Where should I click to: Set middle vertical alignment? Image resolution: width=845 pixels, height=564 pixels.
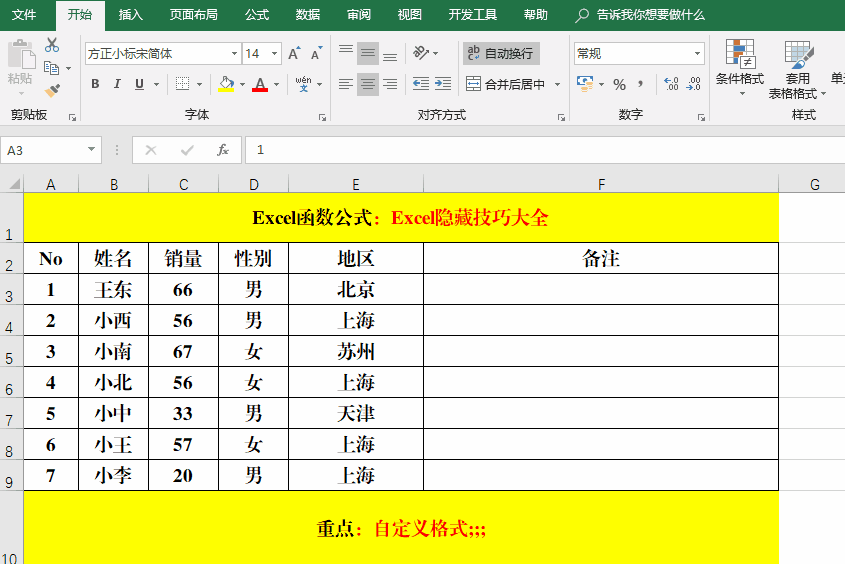(x=368, y=53)
